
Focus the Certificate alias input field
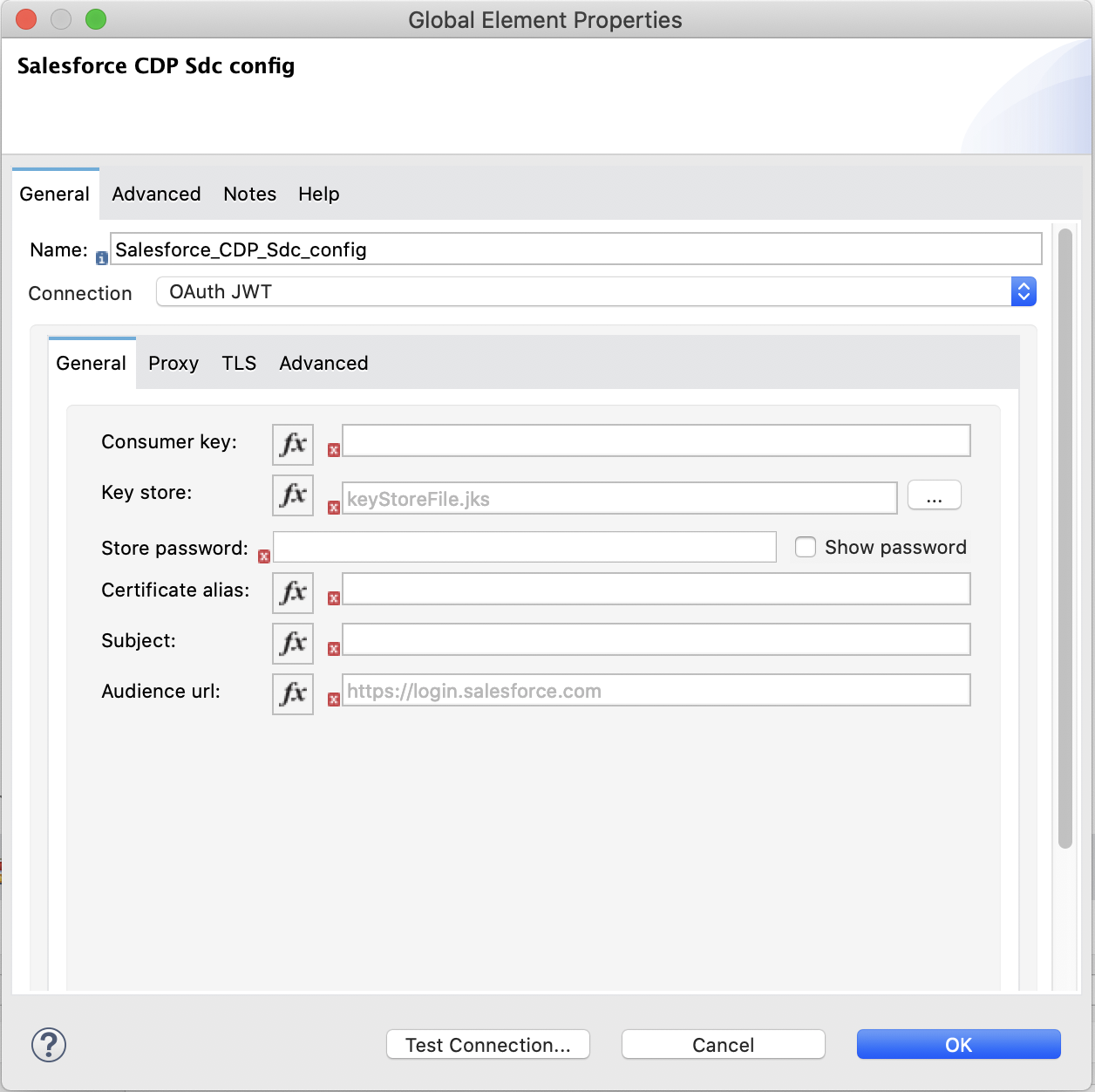click(656, 589)
